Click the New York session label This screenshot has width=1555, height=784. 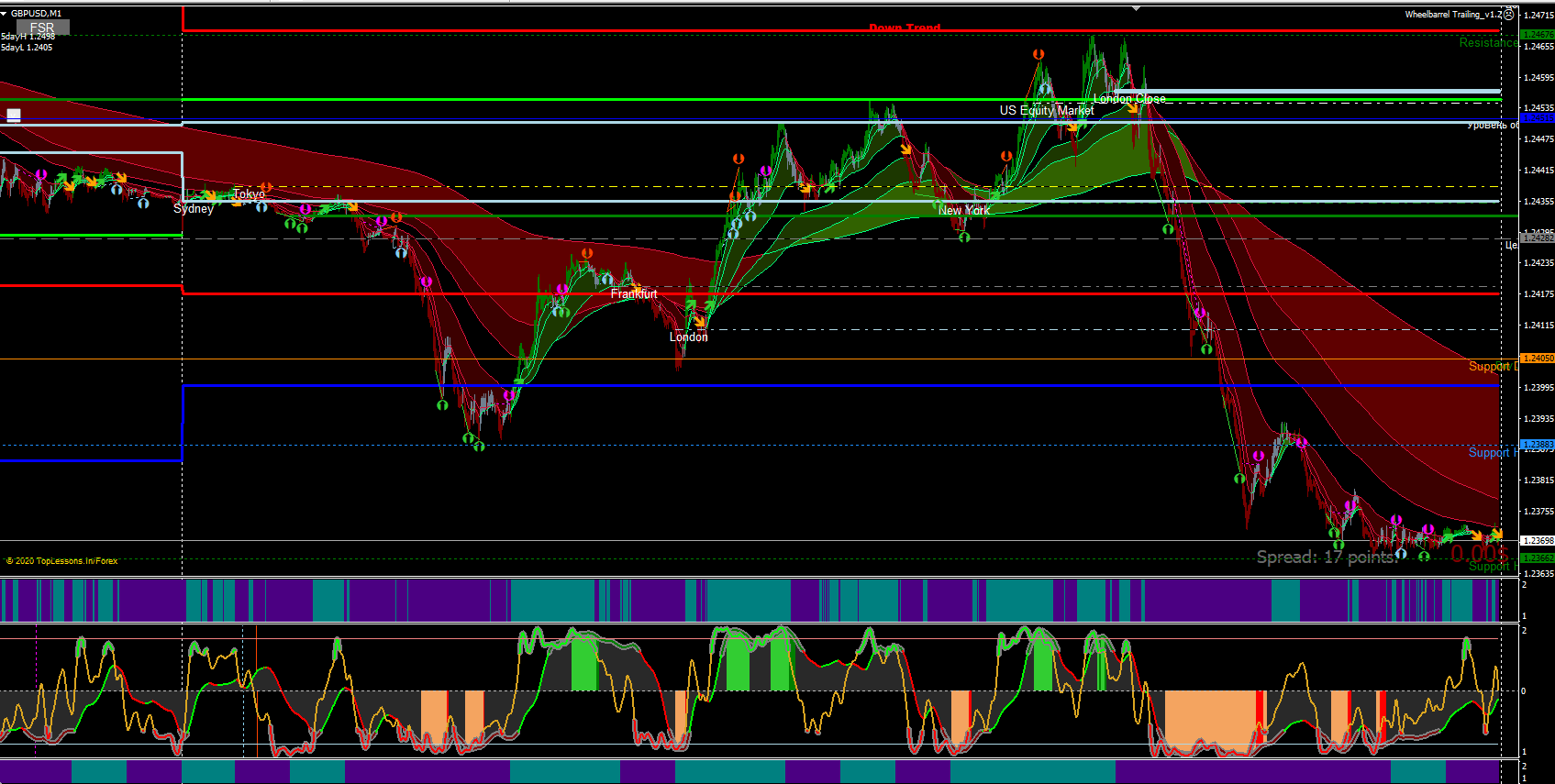pos(964,210)
